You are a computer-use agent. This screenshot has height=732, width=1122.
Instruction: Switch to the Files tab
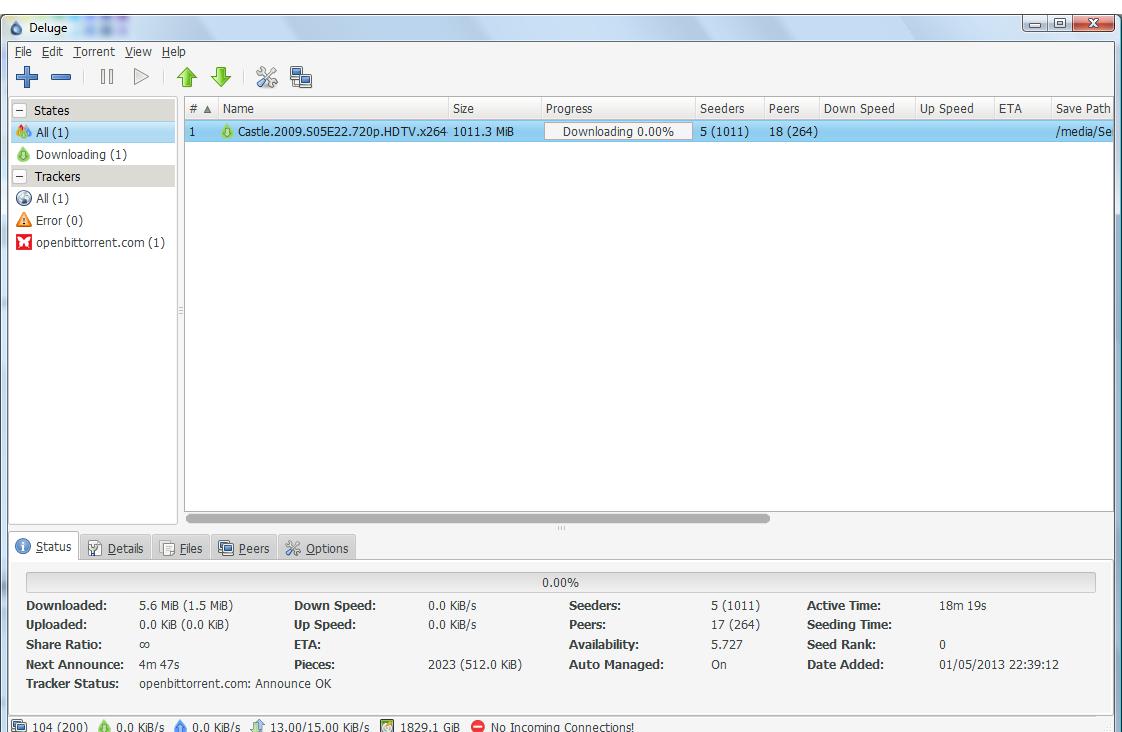tap(182, 548)
